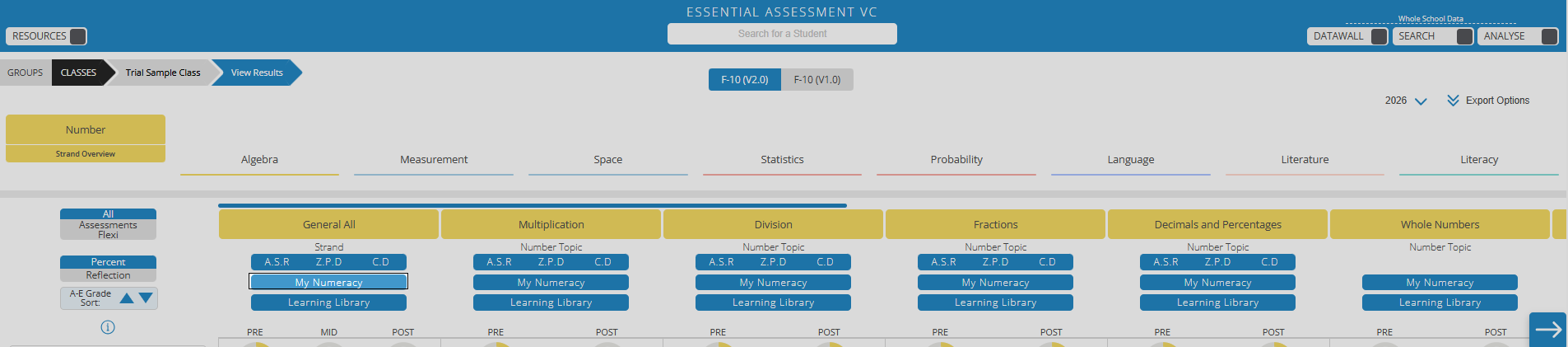Open the Statistics strand tab
Screen dimensions: 1568x347
coord(782,160)
